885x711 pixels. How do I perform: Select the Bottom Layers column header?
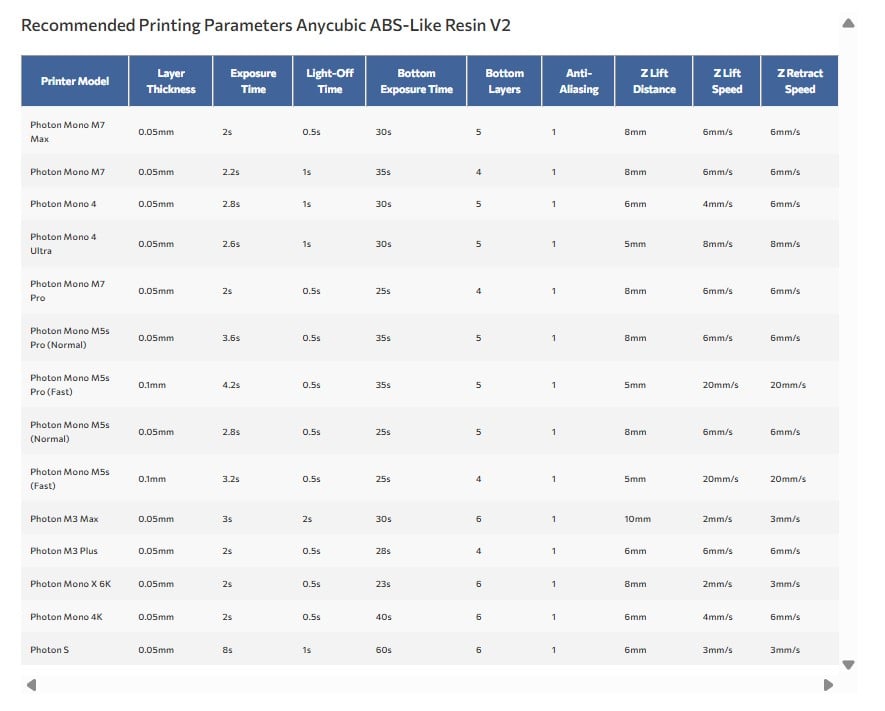(x=504, y=81)
